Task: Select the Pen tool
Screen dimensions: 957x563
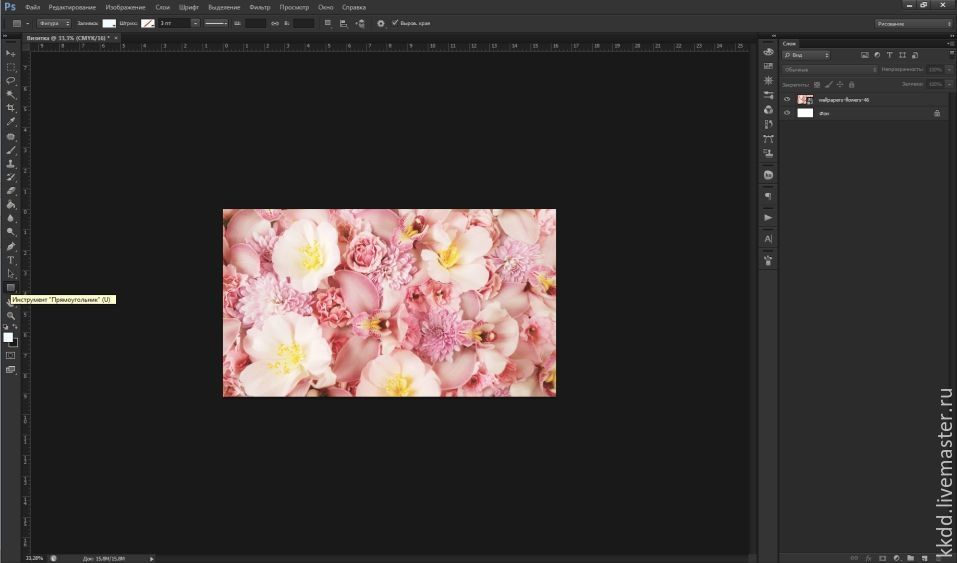Action: click(11, 247)
